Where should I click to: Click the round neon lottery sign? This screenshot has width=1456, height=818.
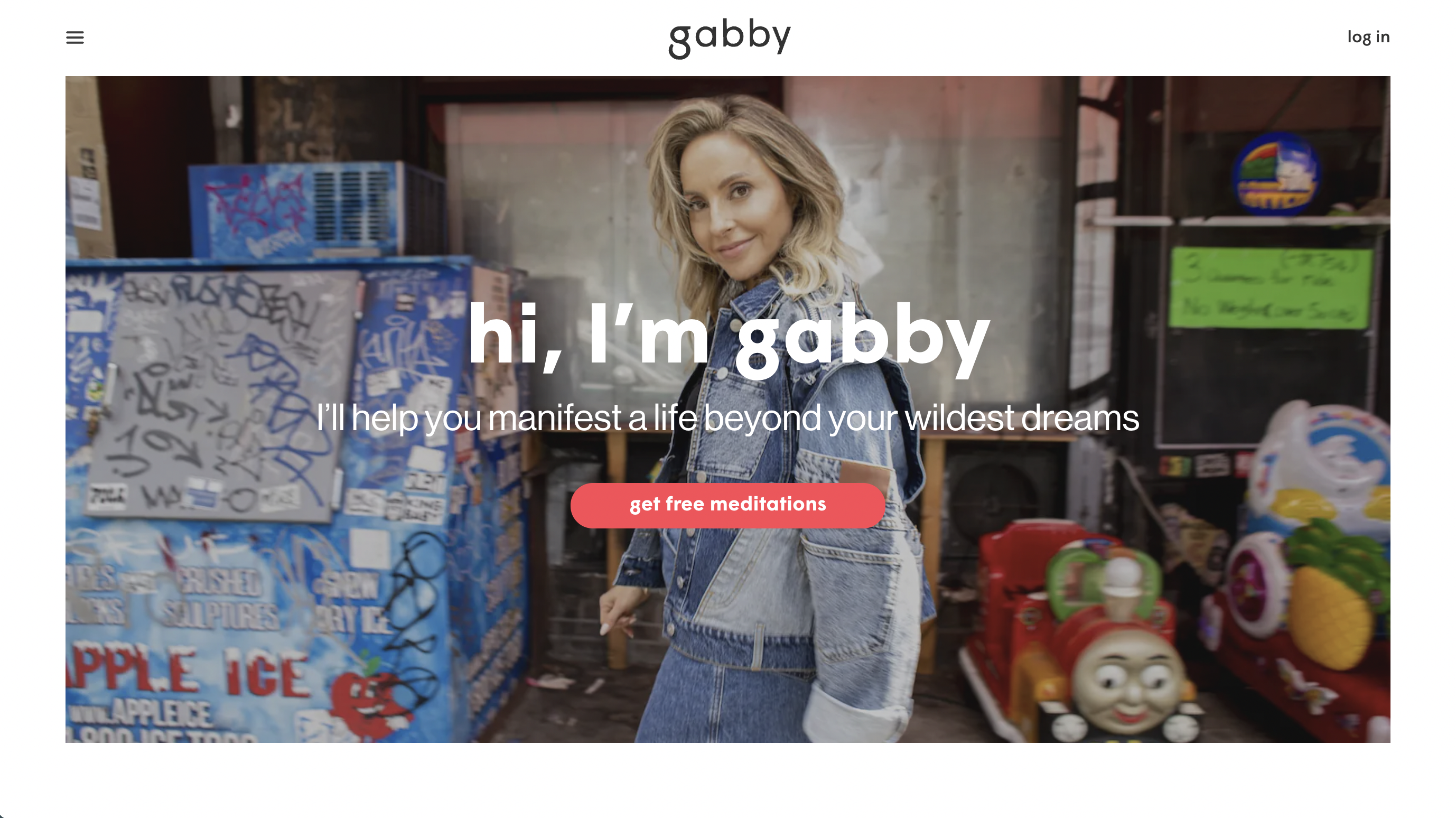[1276, 174]
